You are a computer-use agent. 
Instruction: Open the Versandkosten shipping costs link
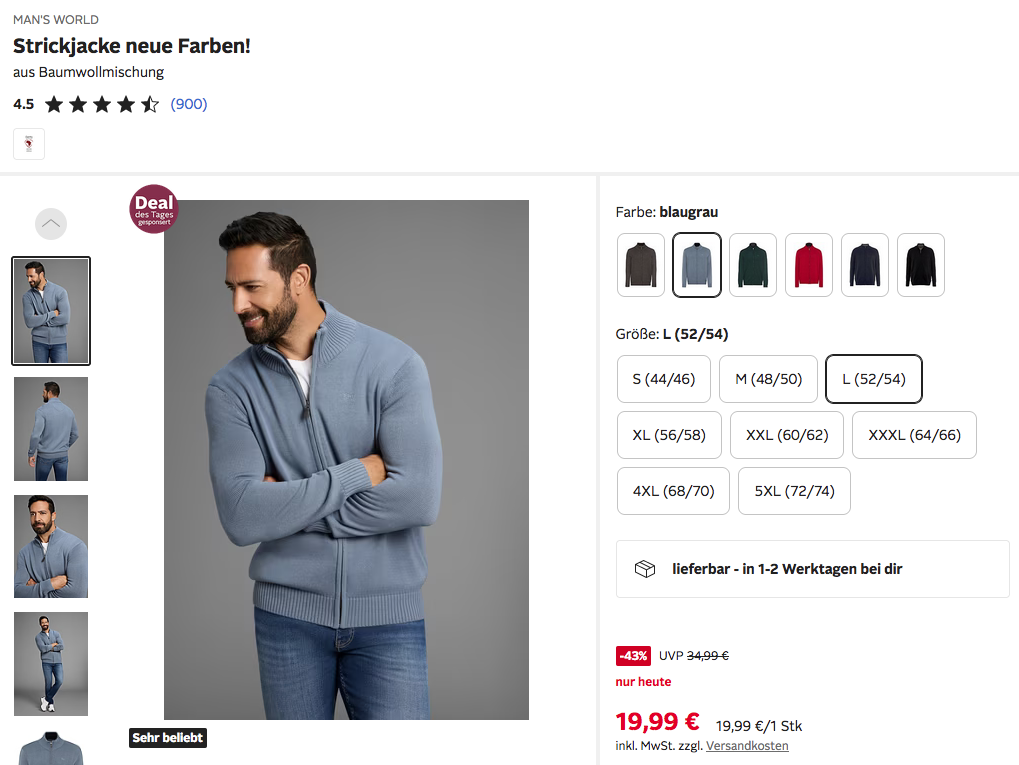coord(747,746)
